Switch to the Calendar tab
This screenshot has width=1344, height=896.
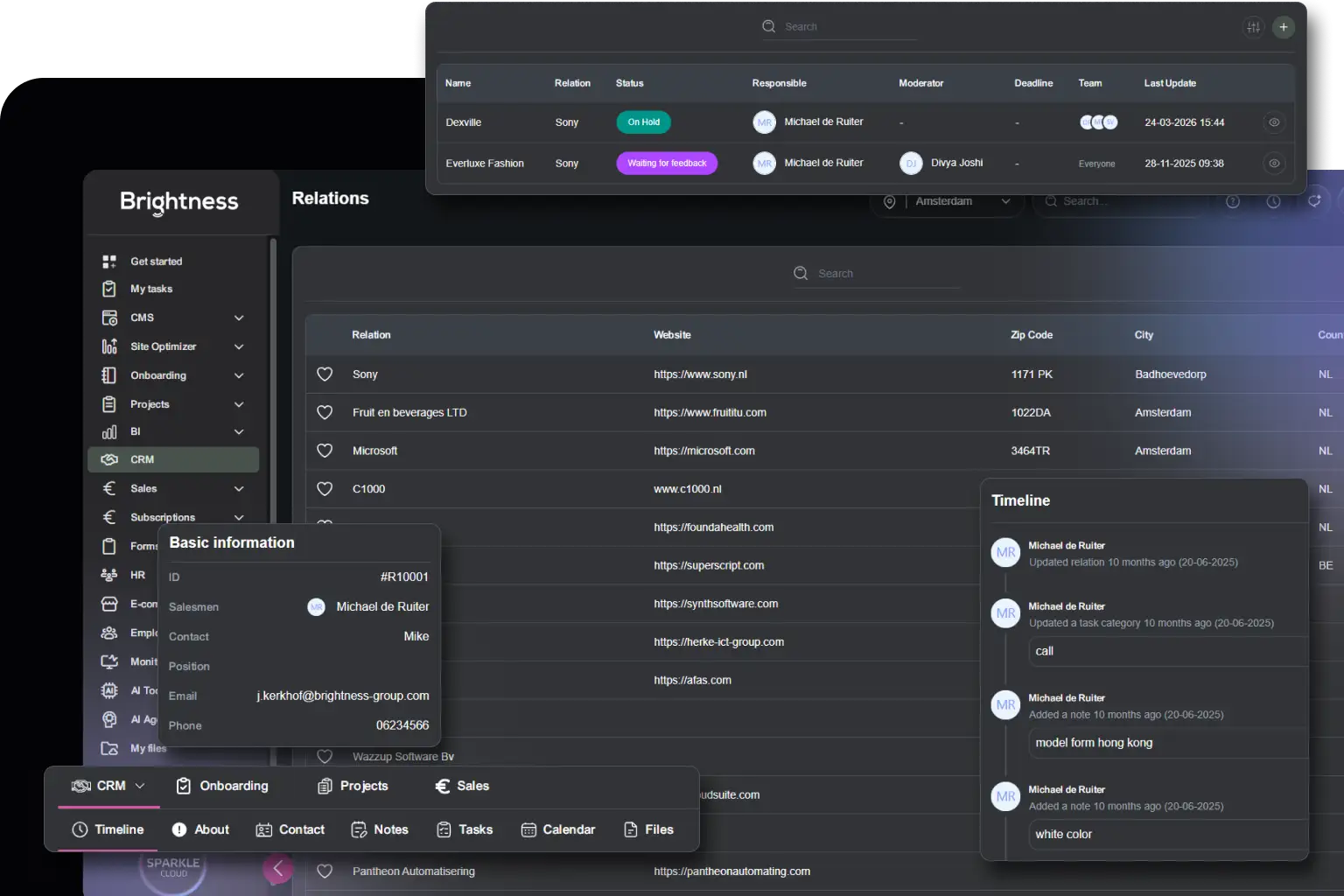557,829
